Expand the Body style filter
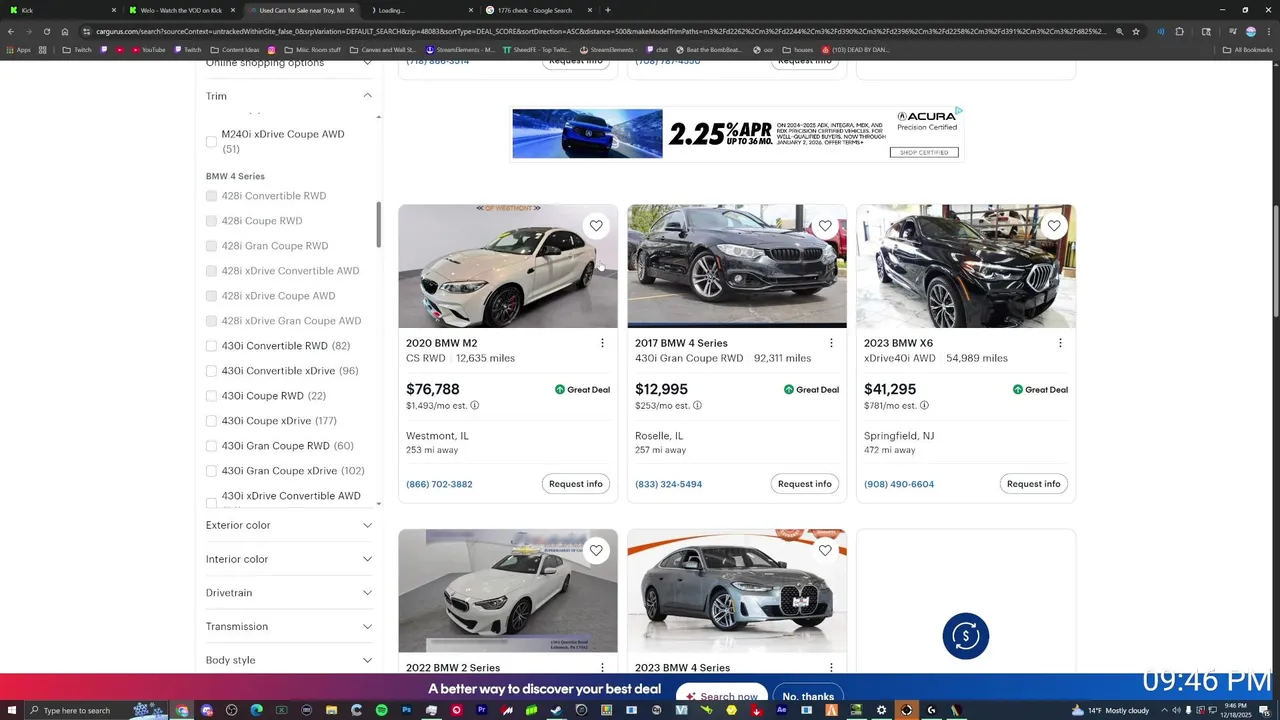This screenshot has width=1280, height=720. 289,660
